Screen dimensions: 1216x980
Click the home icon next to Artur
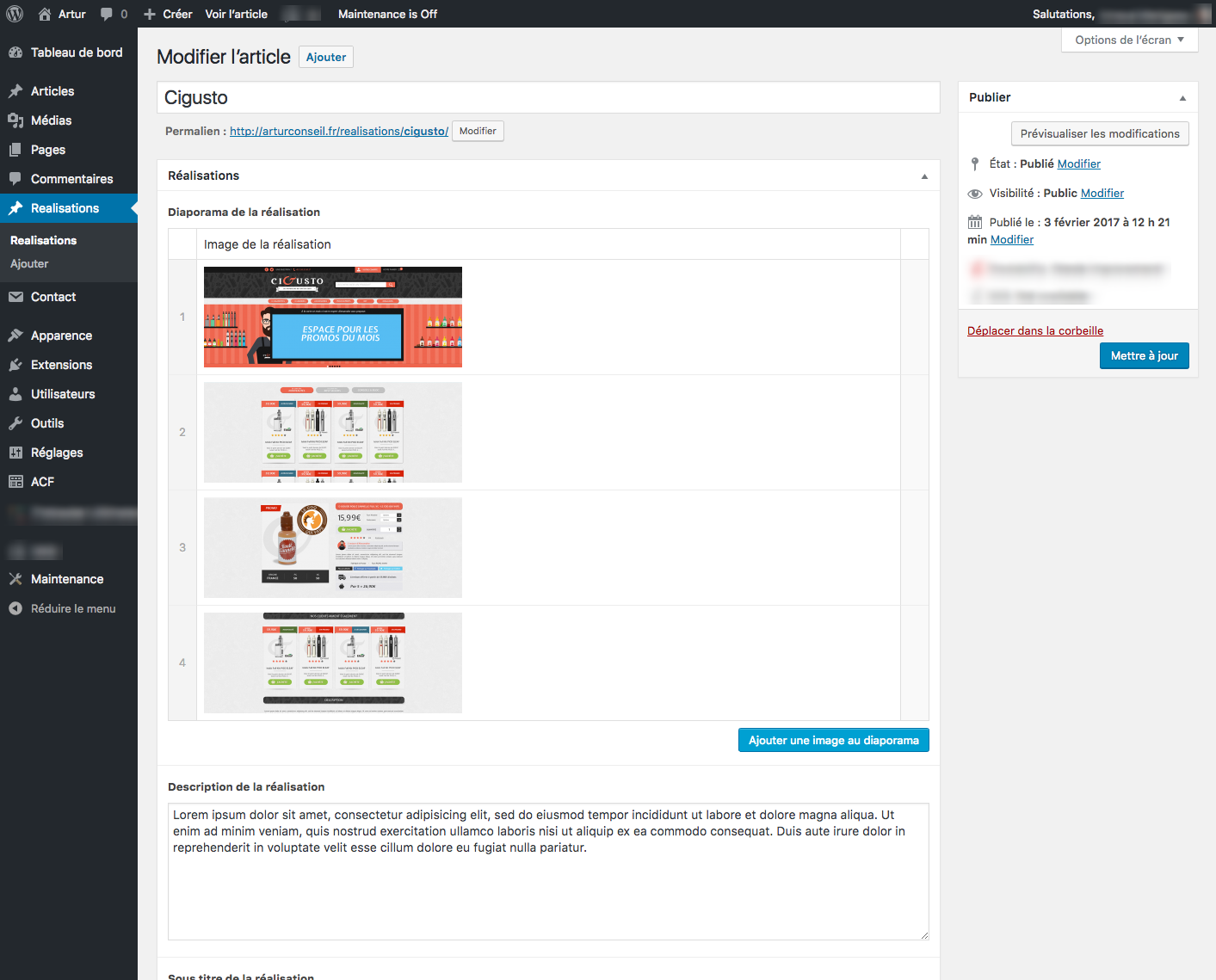(45, 14)
